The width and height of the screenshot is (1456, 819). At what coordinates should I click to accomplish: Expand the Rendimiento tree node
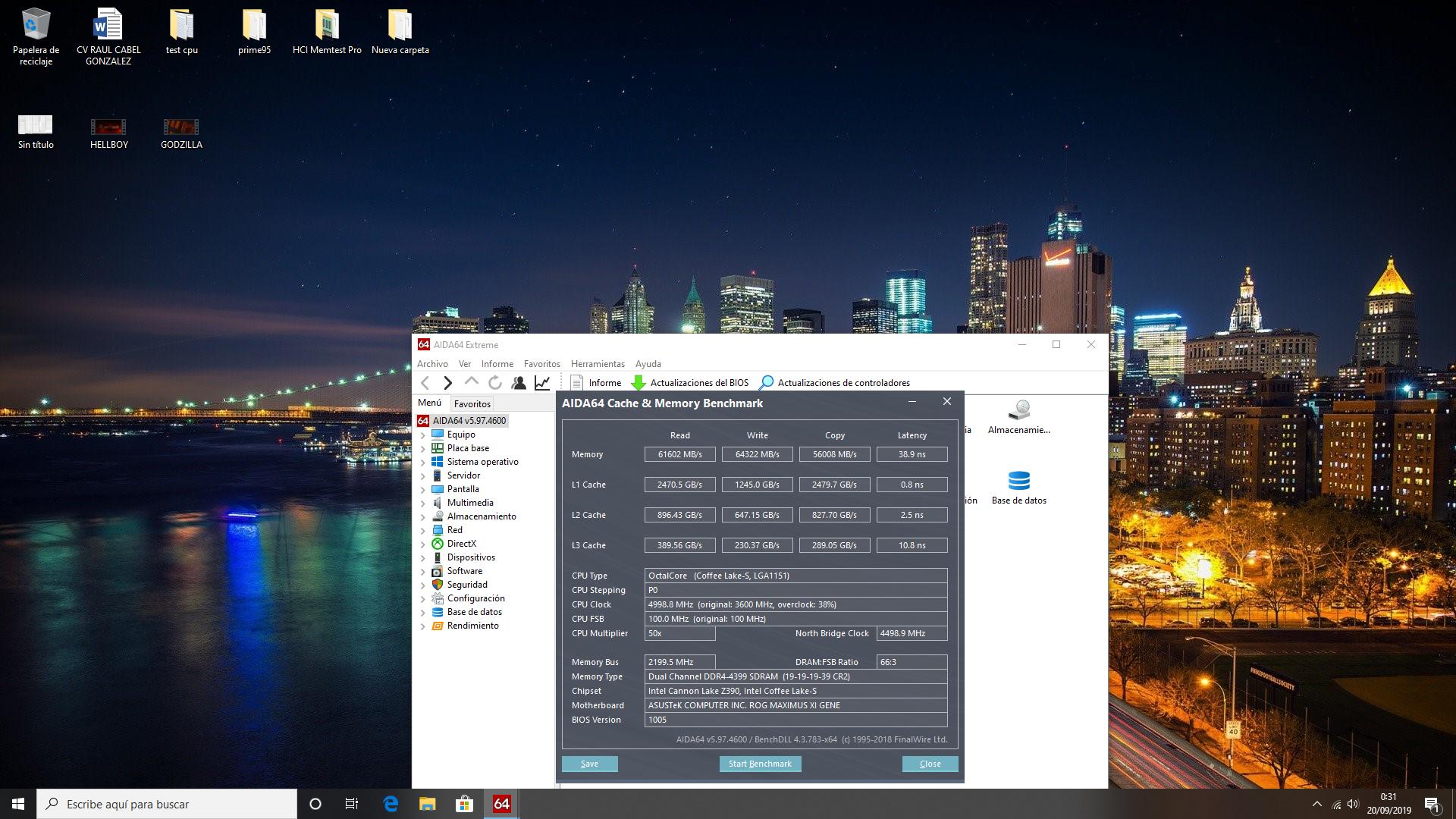(x=423, y=626)
